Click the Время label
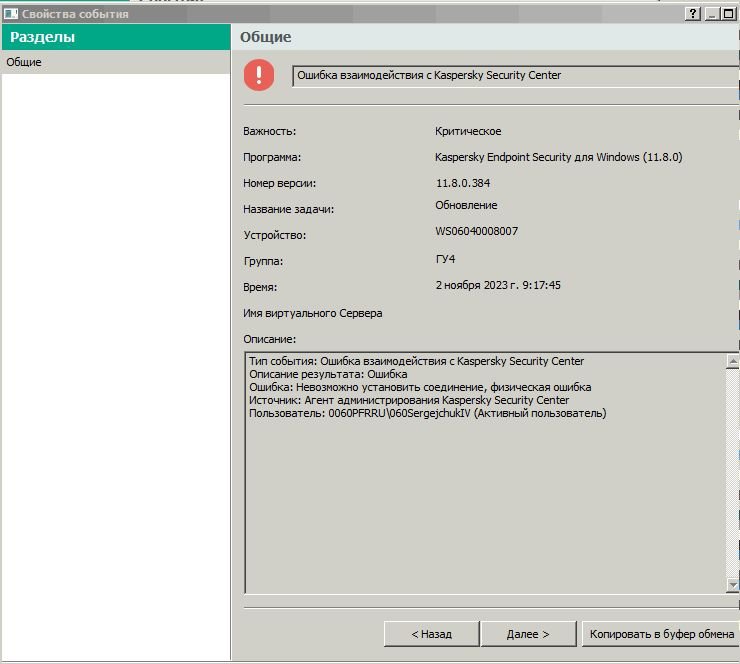The width and height of the screenshot is (740, 664). click(x=260, y=287)
